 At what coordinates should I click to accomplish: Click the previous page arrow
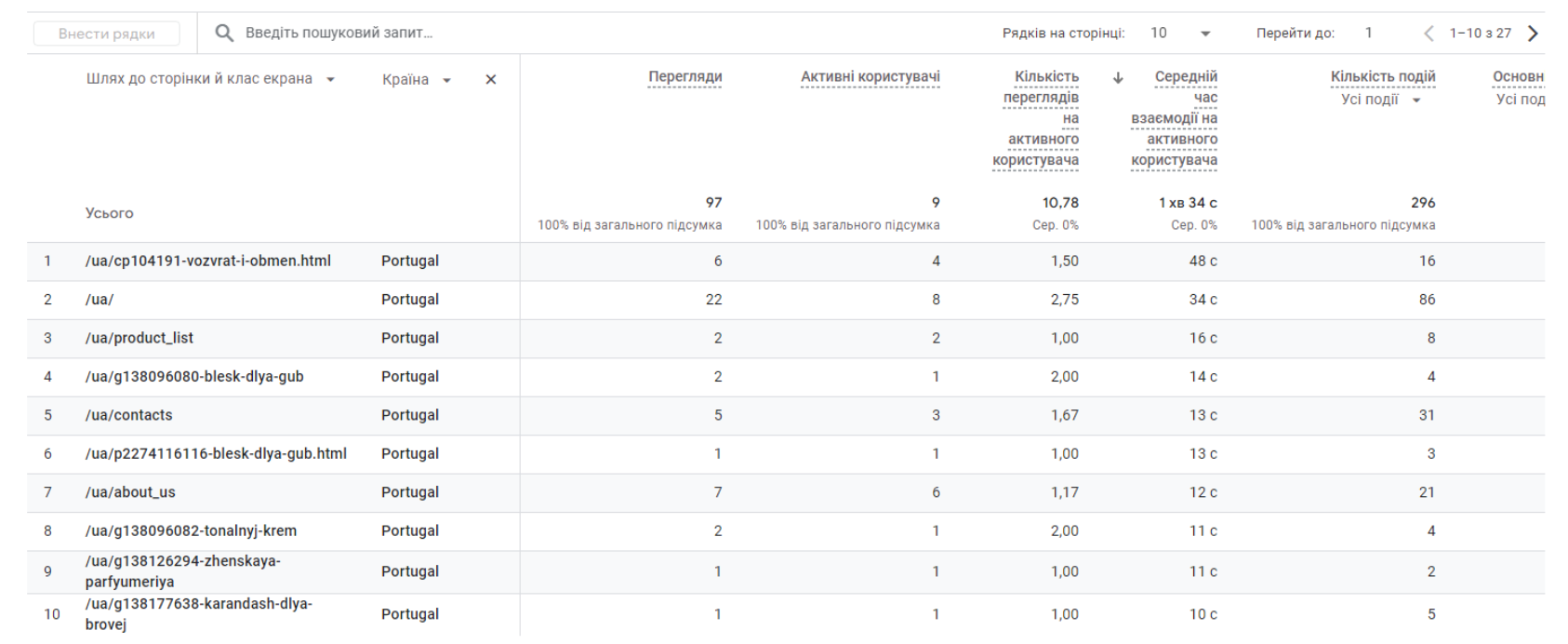click(1429, 34)
